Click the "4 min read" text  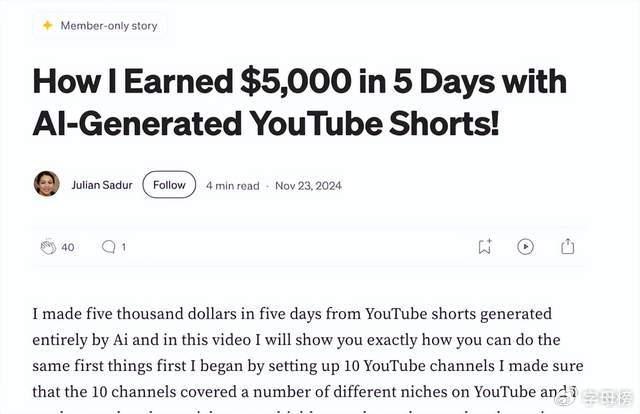232,185
